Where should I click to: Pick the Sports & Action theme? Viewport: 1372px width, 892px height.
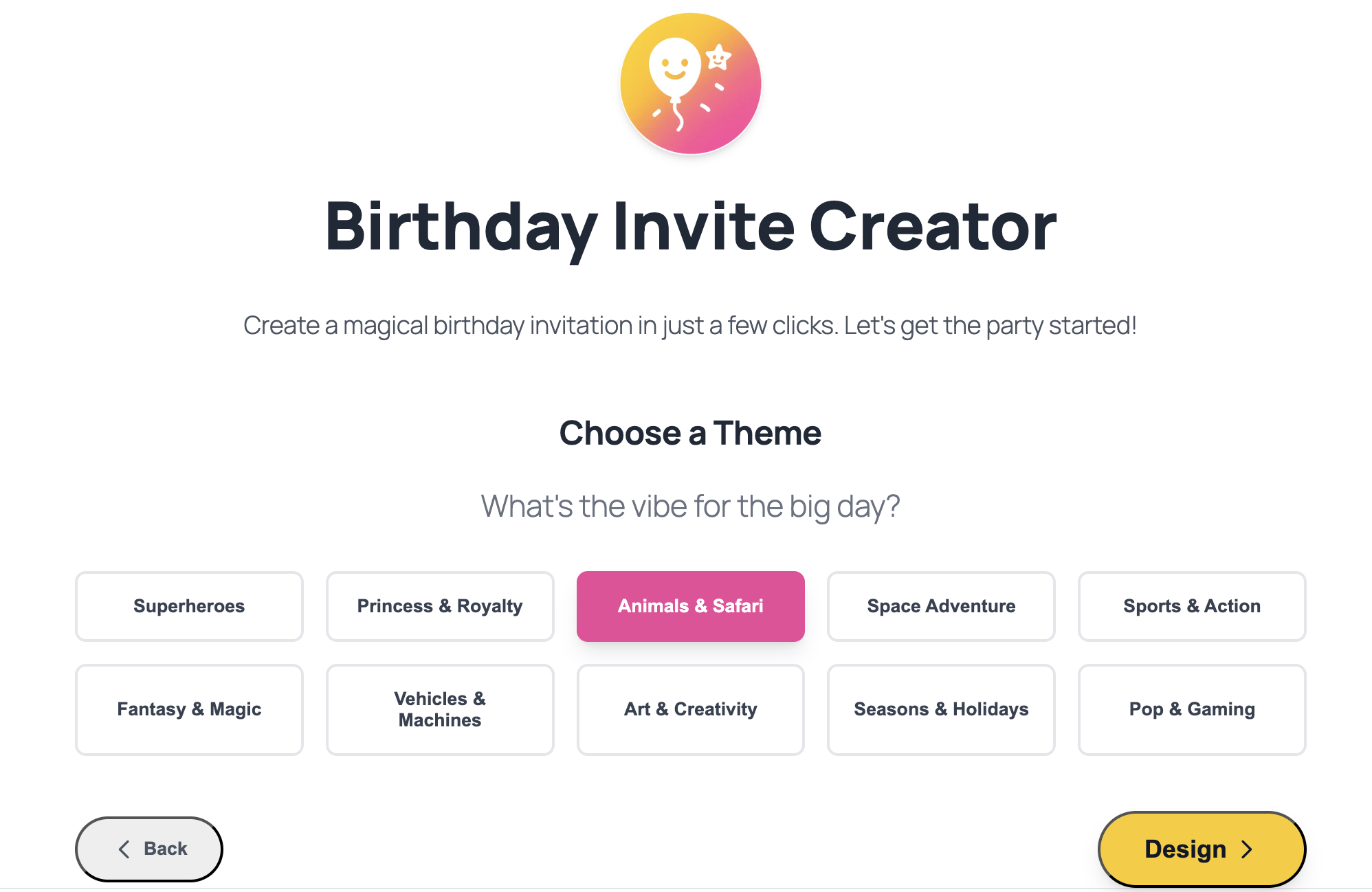pos(1191,606)
